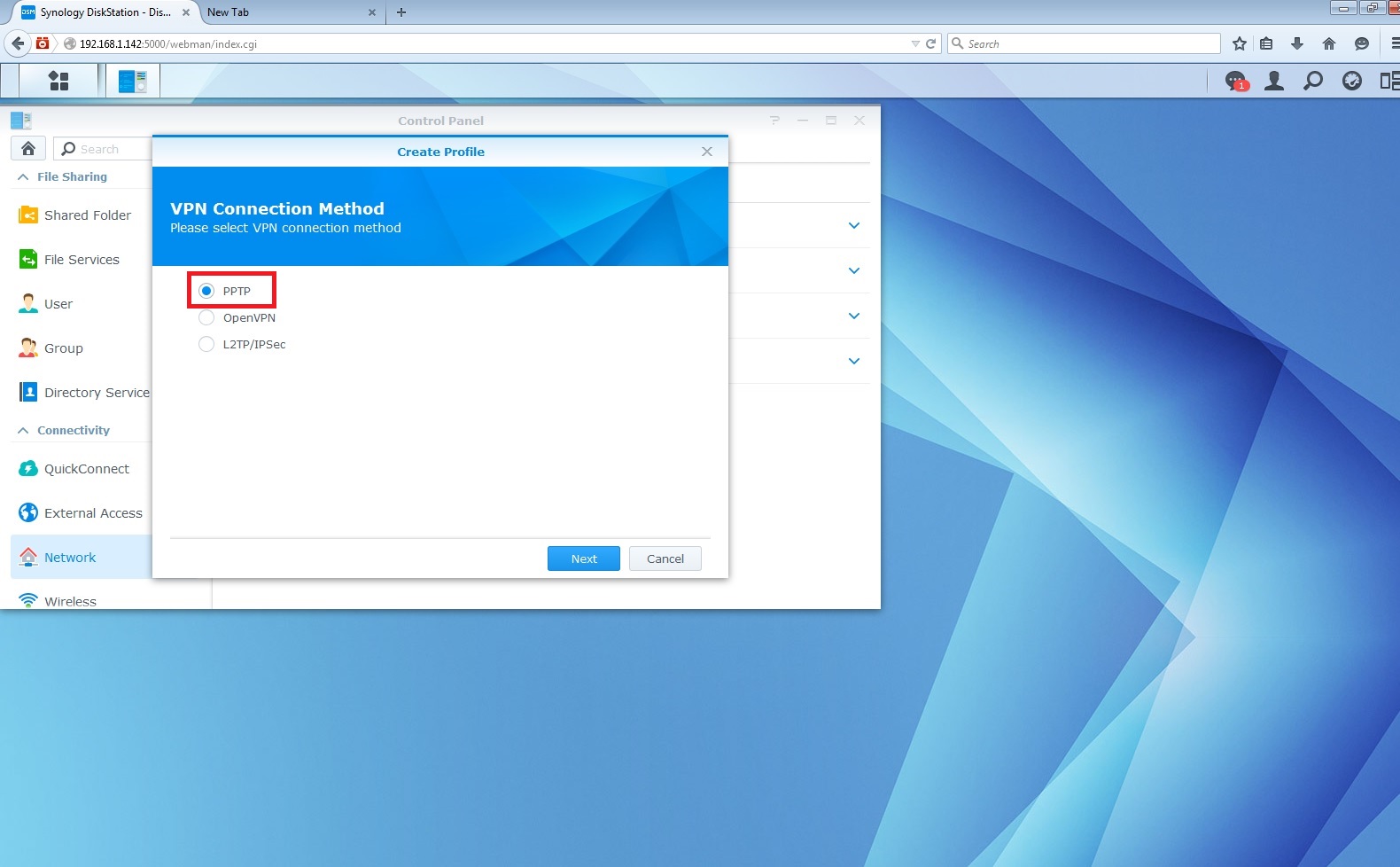Expand the third chevron in Control Panel

click(854, 316)
